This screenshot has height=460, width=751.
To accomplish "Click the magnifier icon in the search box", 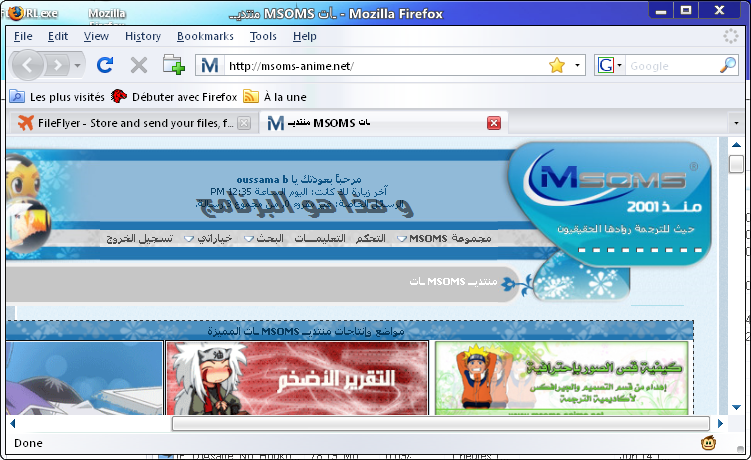I will pyautogui.click(x=728, y=65).
